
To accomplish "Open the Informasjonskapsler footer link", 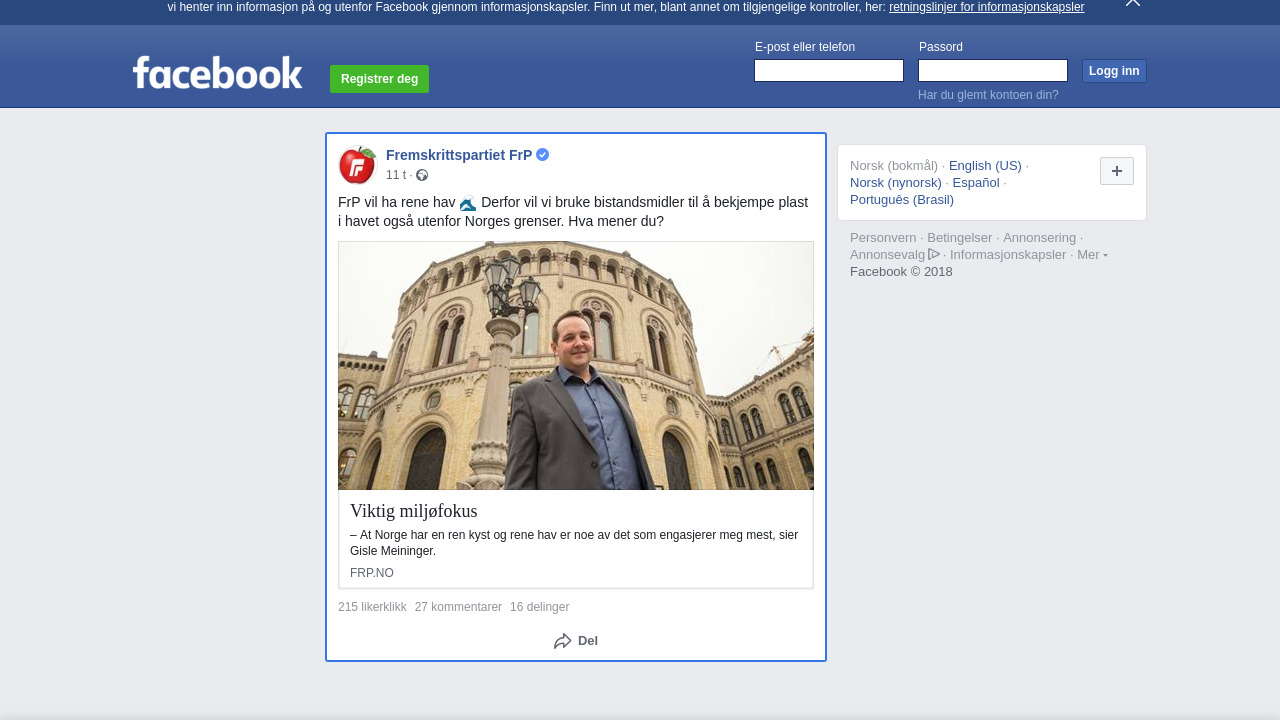I will click(x=1008, y=255).
